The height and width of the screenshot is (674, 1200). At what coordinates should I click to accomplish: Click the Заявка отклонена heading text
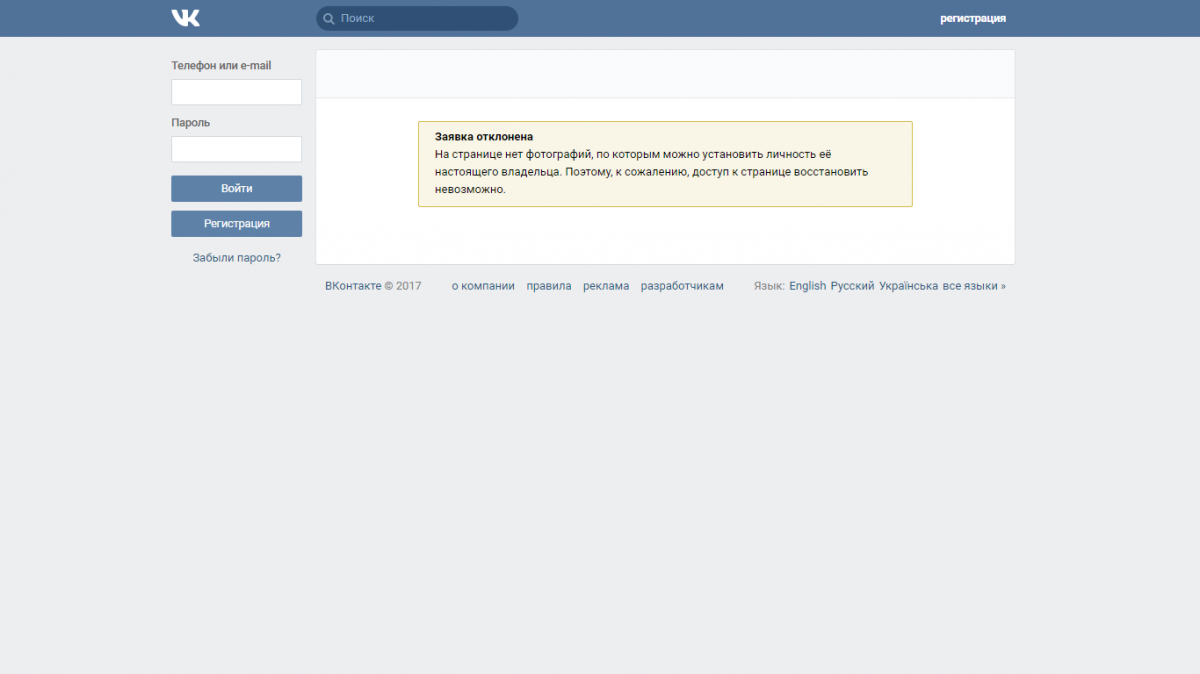[x=484, y=137]
